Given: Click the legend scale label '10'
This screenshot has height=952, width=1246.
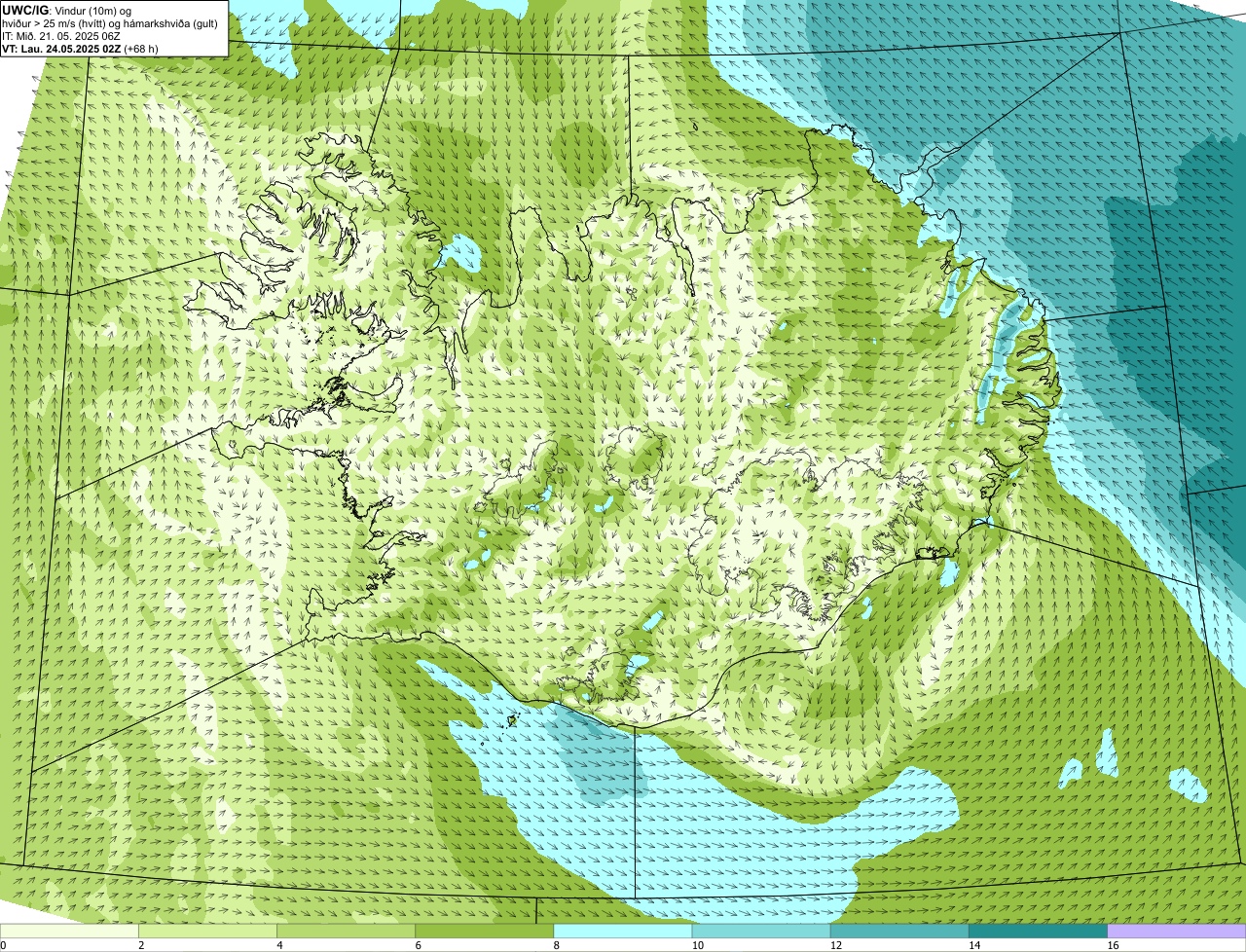Looking at the screenshot, I should (x=697, y=945).
